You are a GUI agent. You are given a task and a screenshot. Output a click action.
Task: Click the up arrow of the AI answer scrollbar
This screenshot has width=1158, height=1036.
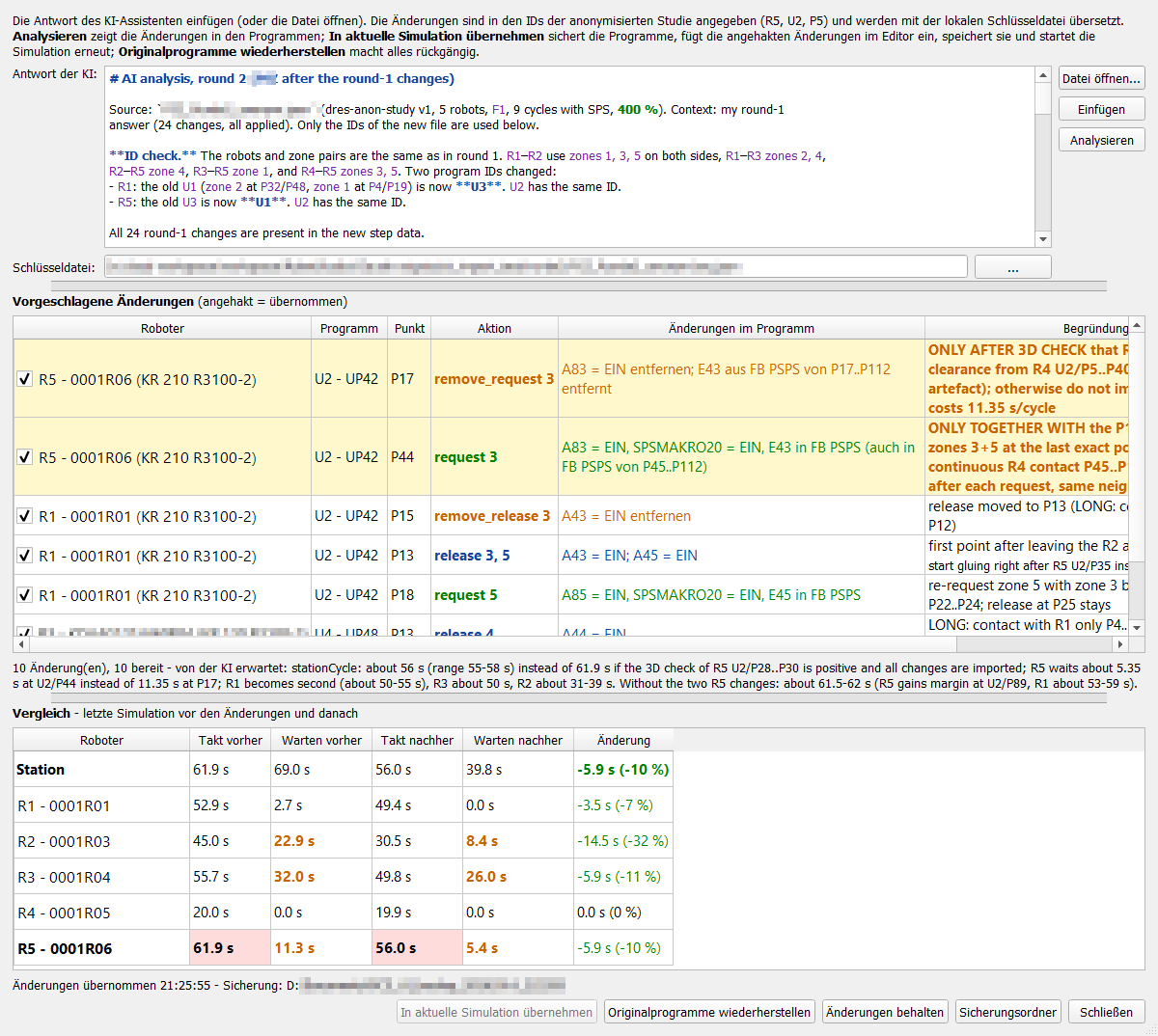coord(1042,75)
